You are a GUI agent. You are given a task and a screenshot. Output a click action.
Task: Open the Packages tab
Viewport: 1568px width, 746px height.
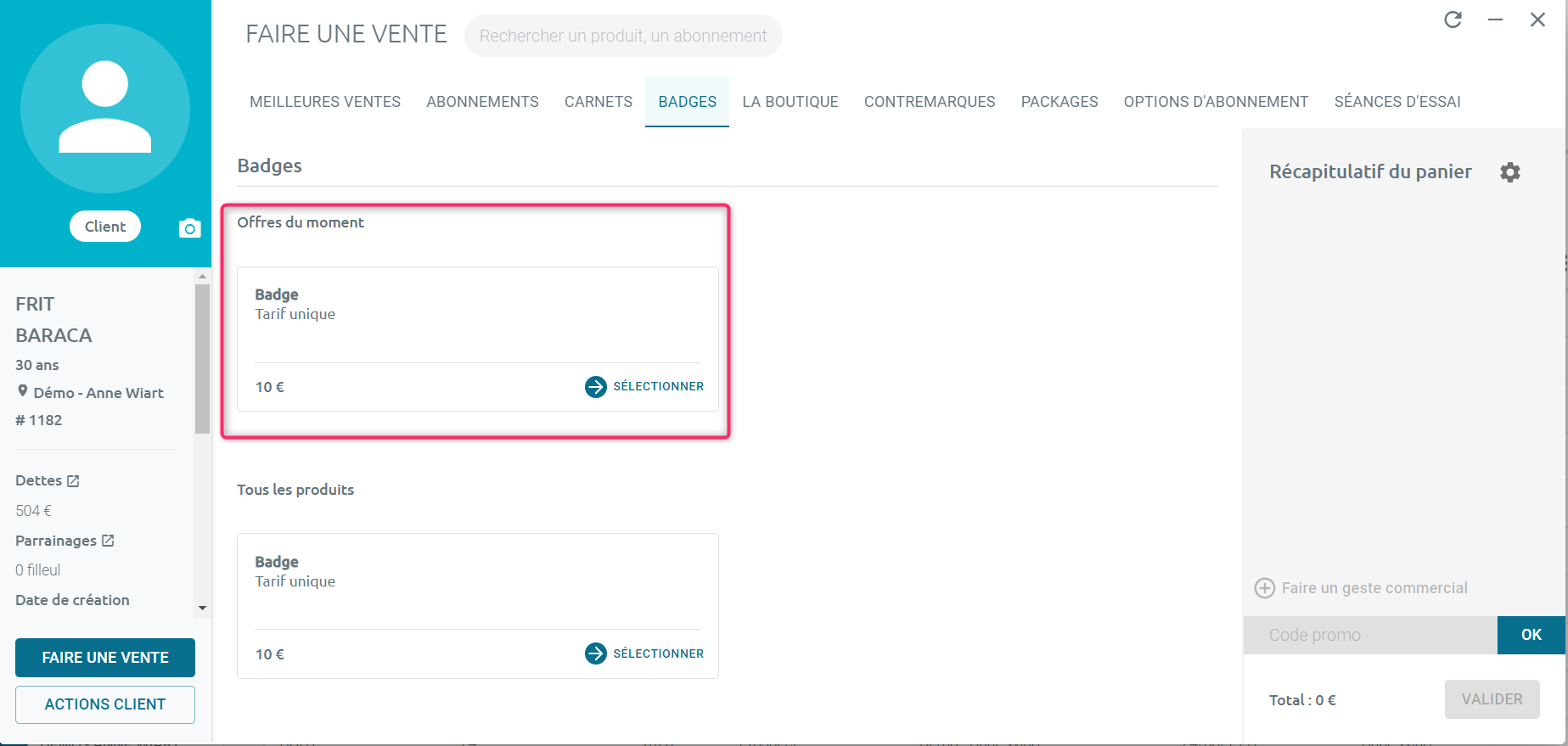(x=1059, y=102)
